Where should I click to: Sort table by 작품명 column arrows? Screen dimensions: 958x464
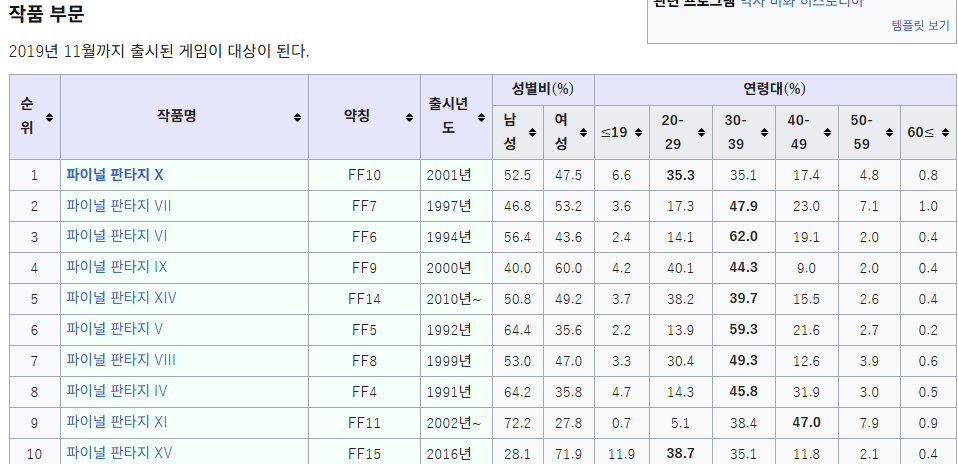(298, 117)
